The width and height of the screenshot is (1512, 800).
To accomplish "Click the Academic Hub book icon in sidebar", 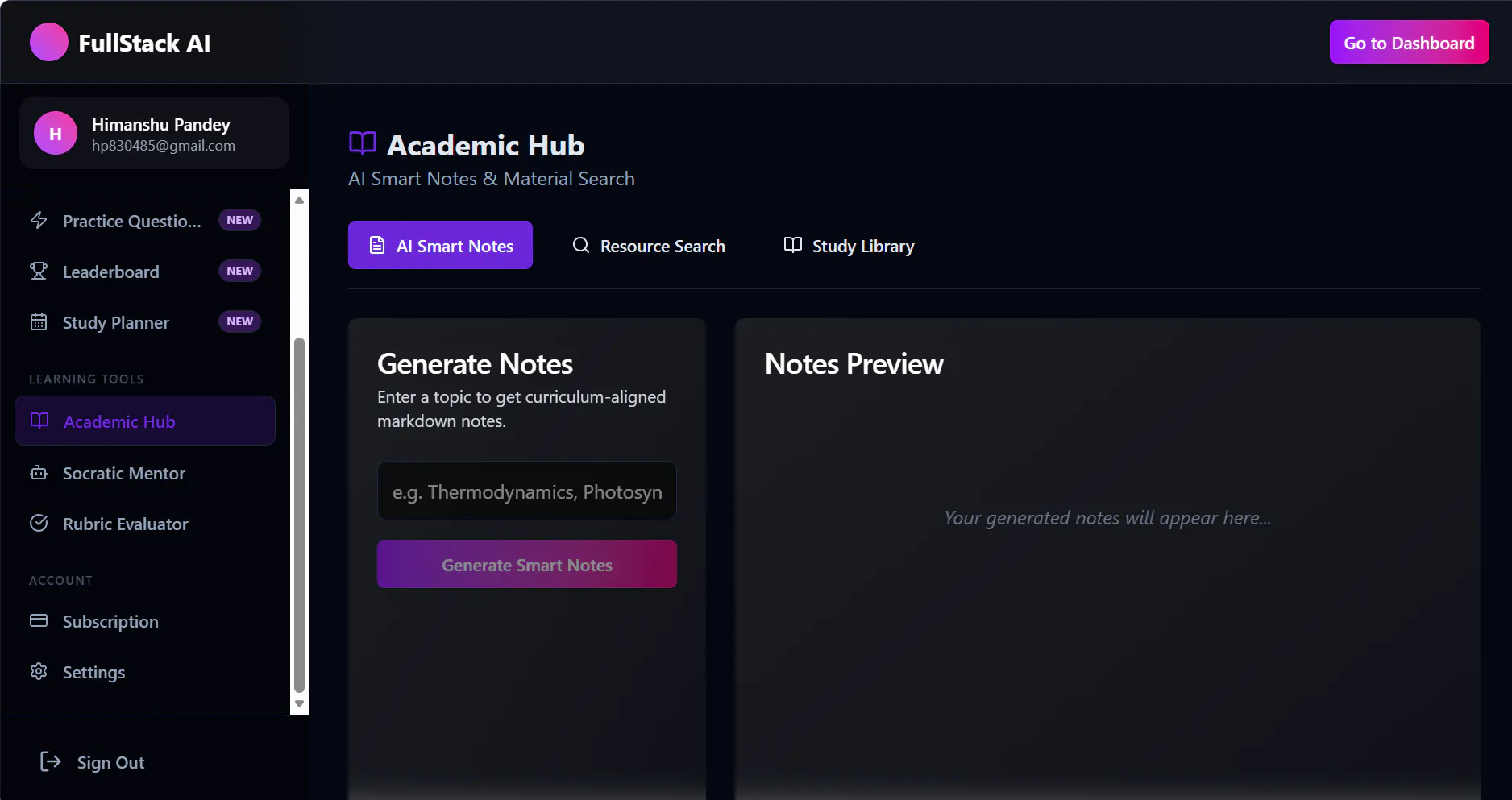I will tap(39, 421).
